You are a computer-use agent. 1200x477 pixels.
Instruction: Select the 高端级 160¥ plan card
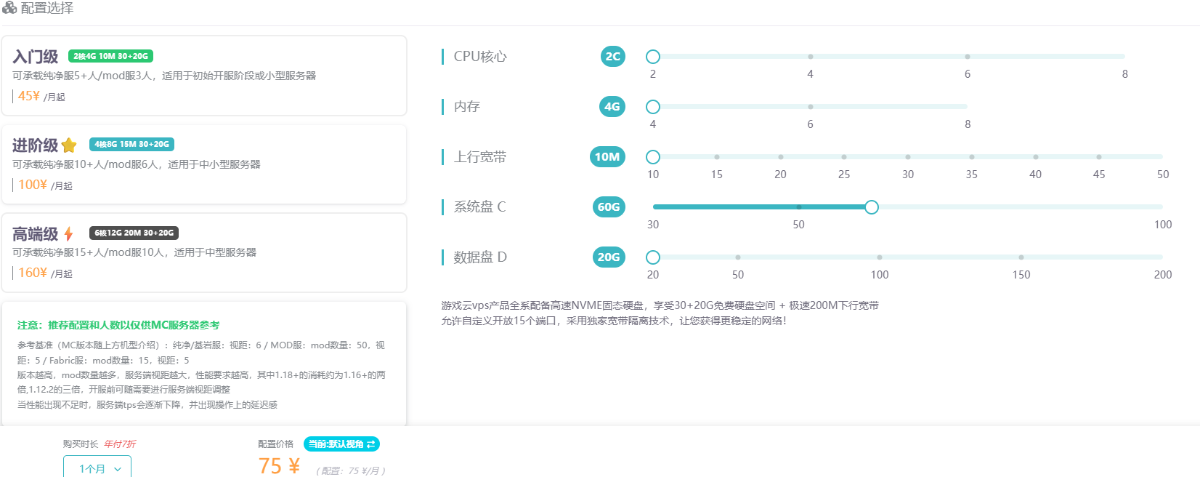pos(204,254)
